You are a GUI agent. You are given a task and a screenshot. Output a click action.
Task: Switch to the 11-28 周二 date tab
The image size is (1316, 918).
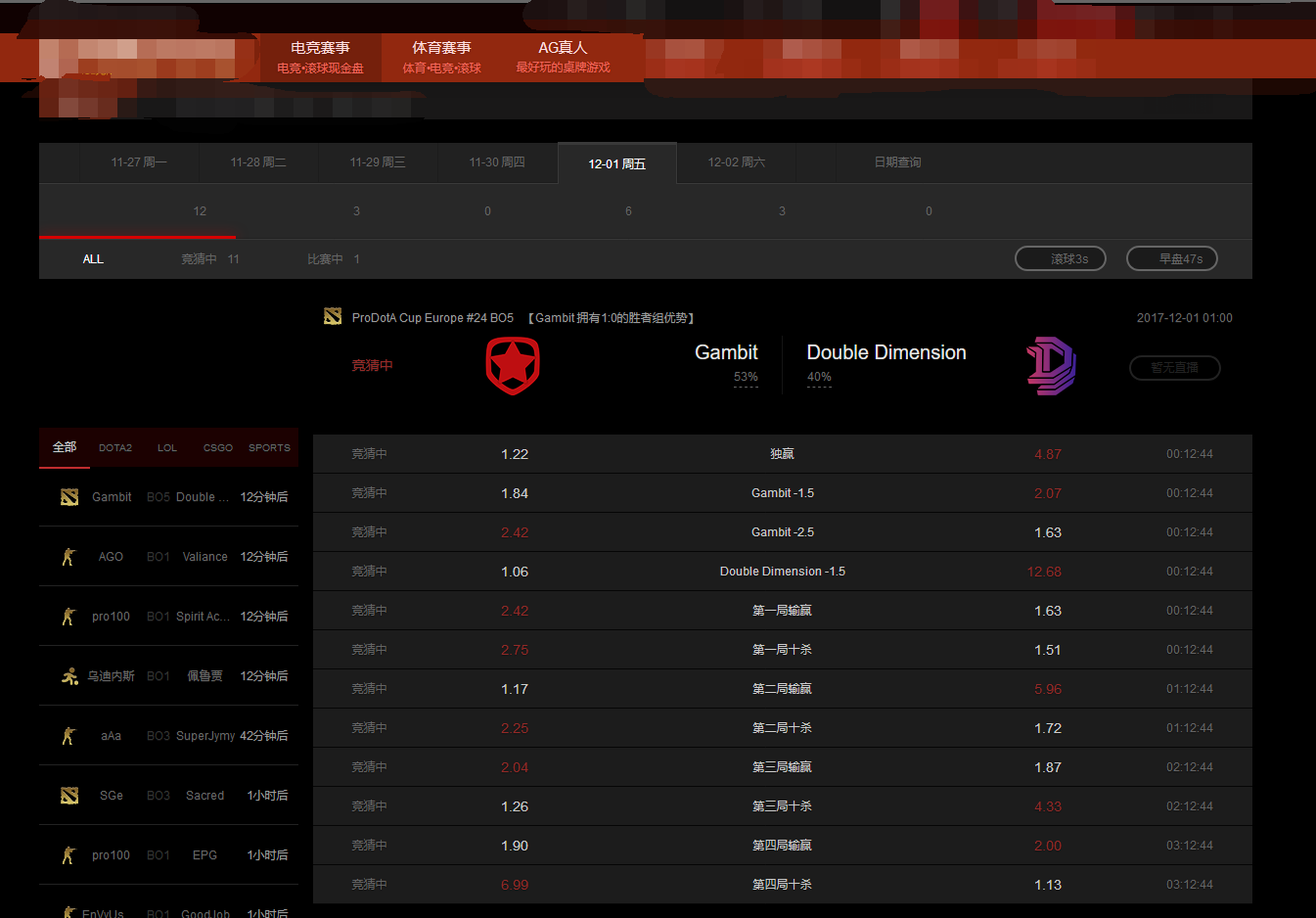(x=258, y=162)
